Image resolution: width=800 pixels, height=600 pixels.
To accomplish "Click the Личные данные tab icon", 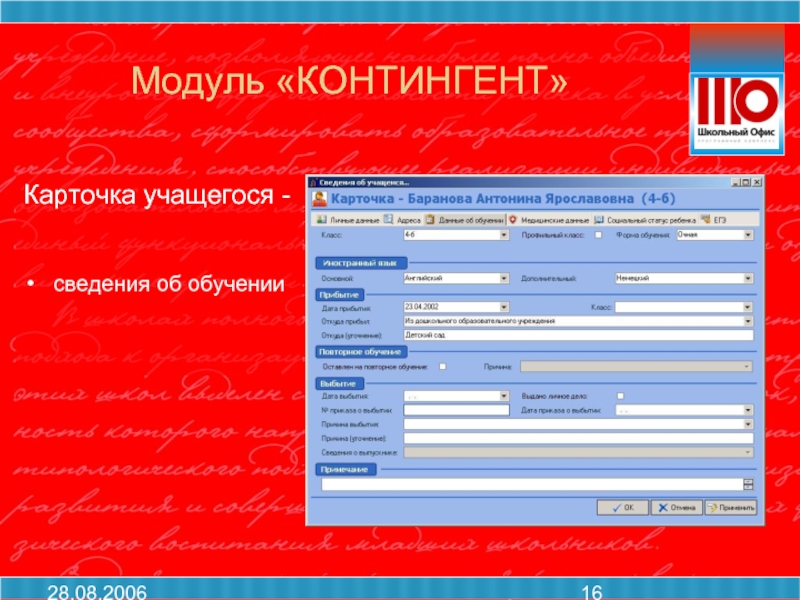I will click(x=321, y=219).
